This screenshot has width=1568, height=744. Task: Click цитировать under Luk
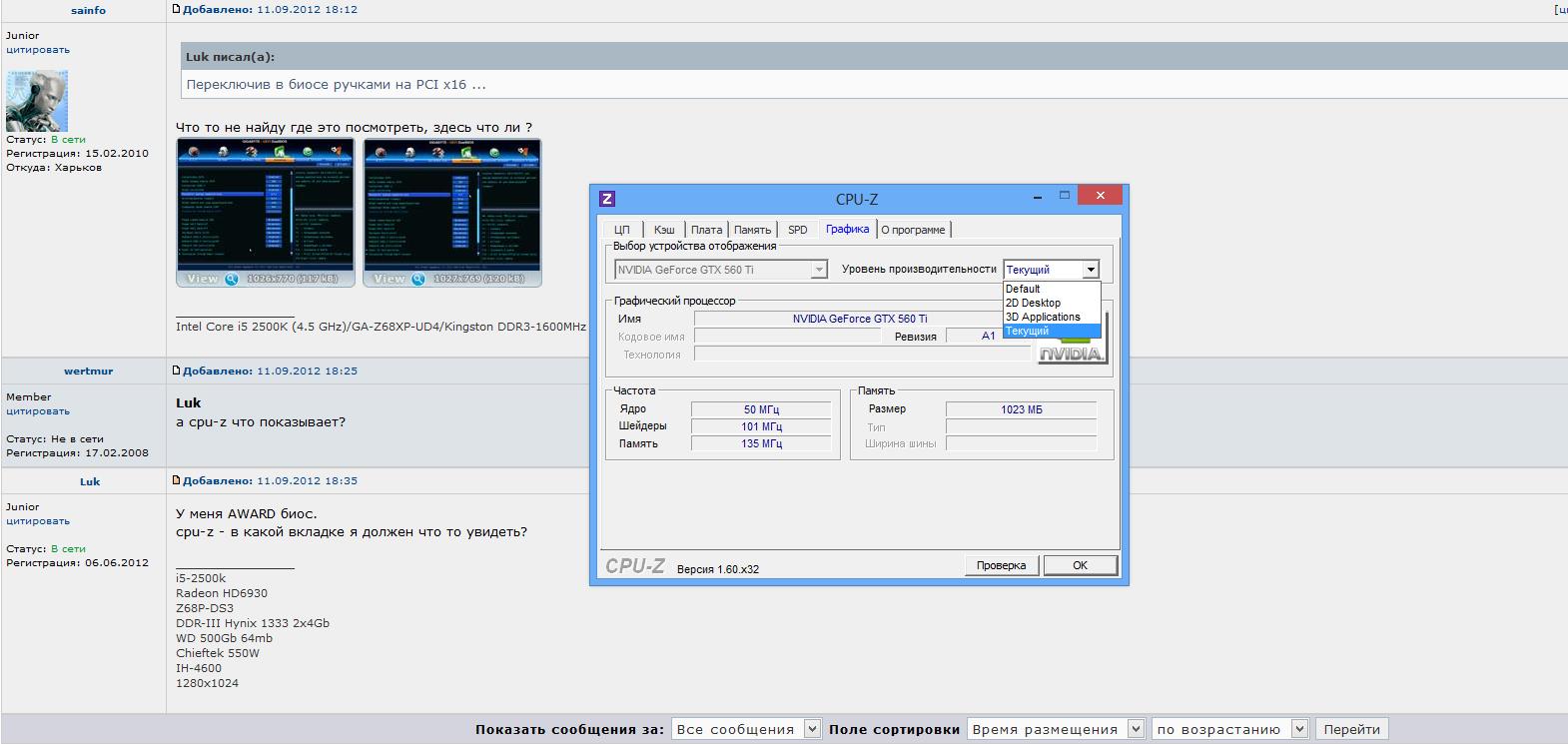pos(38,520)
